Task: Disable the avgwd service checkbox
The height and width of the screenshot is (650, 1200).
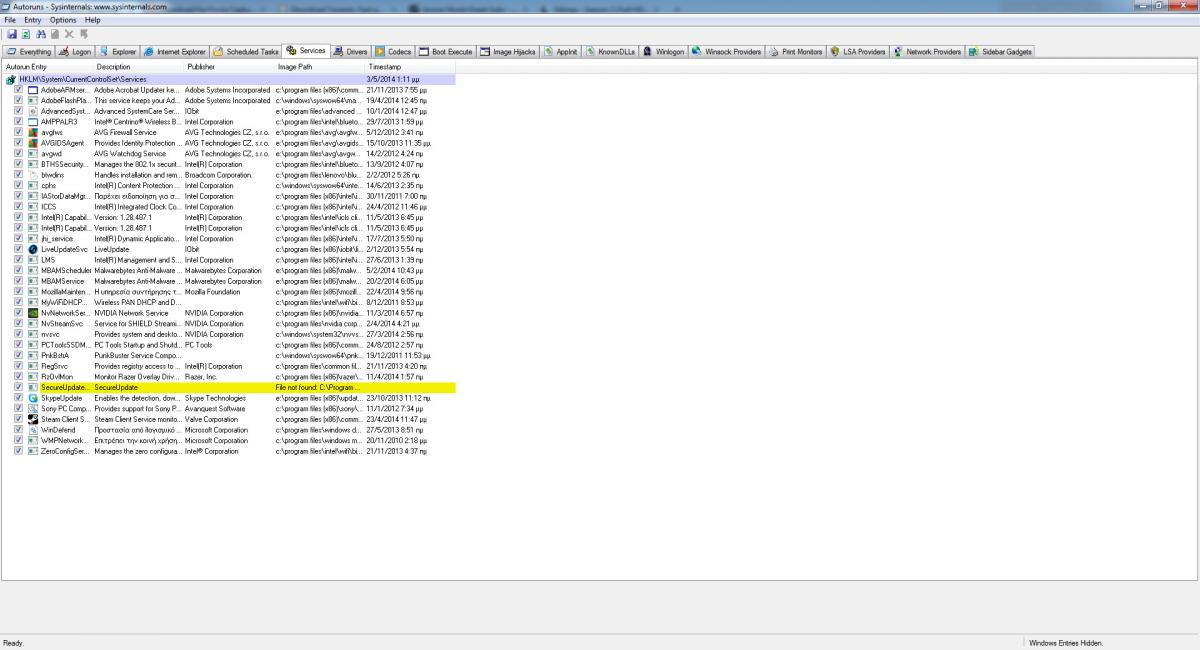Action: pyautogui.click(x=19, y=154)
